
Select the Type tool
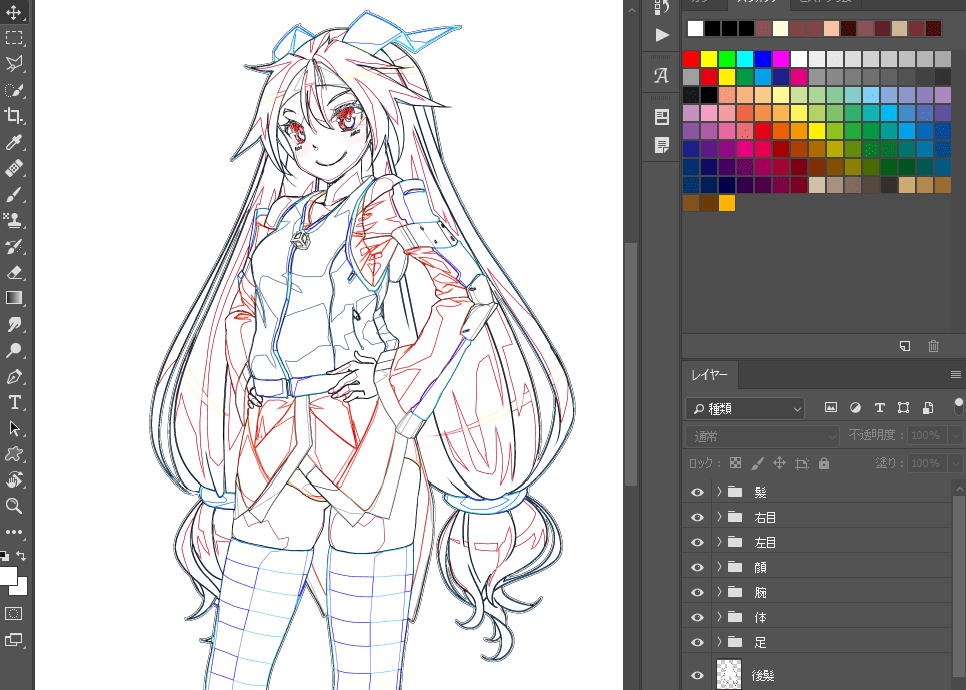click(14, 402)
